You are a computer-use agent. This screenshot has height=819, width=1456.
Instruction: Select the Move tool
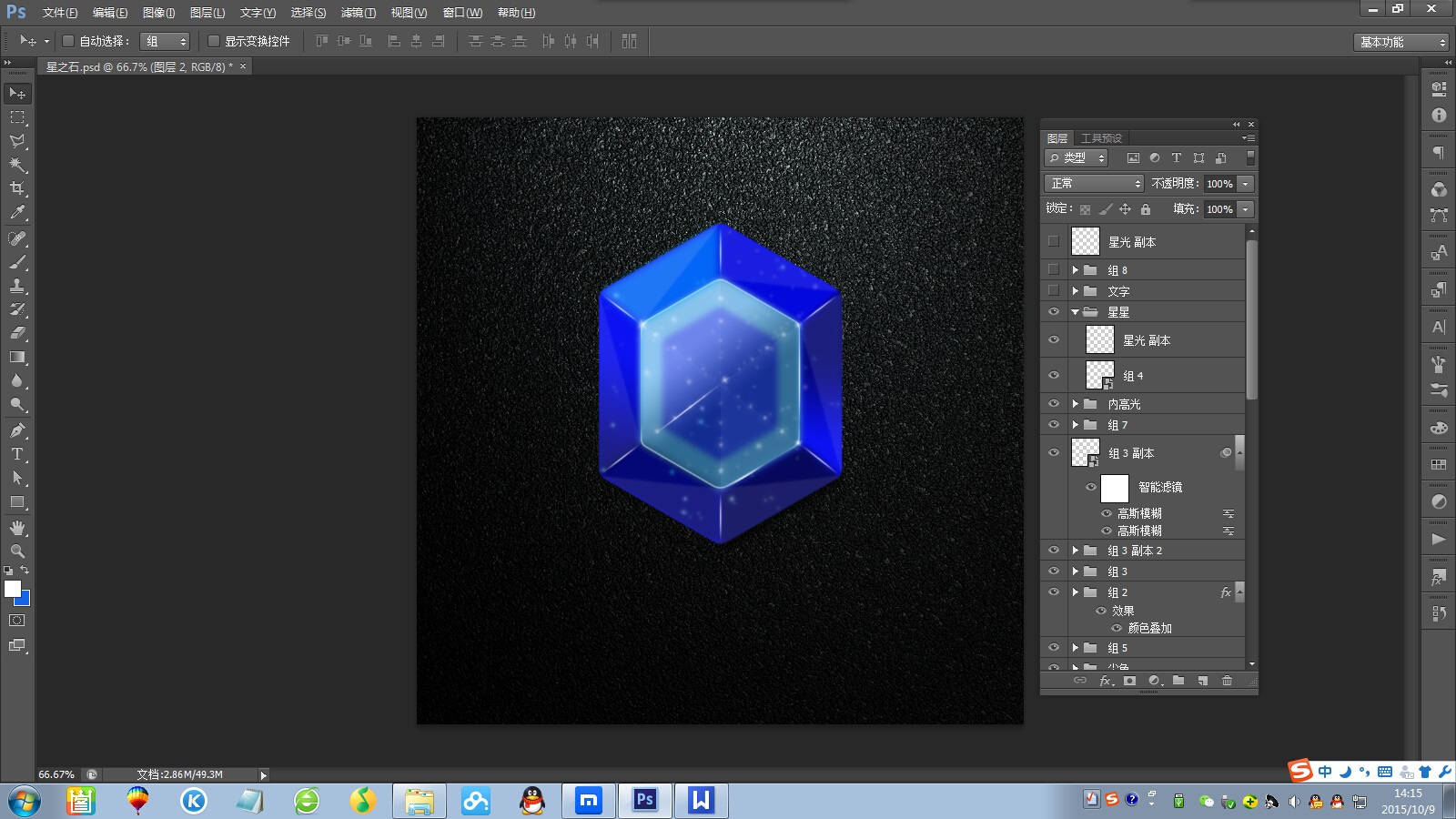17,94
